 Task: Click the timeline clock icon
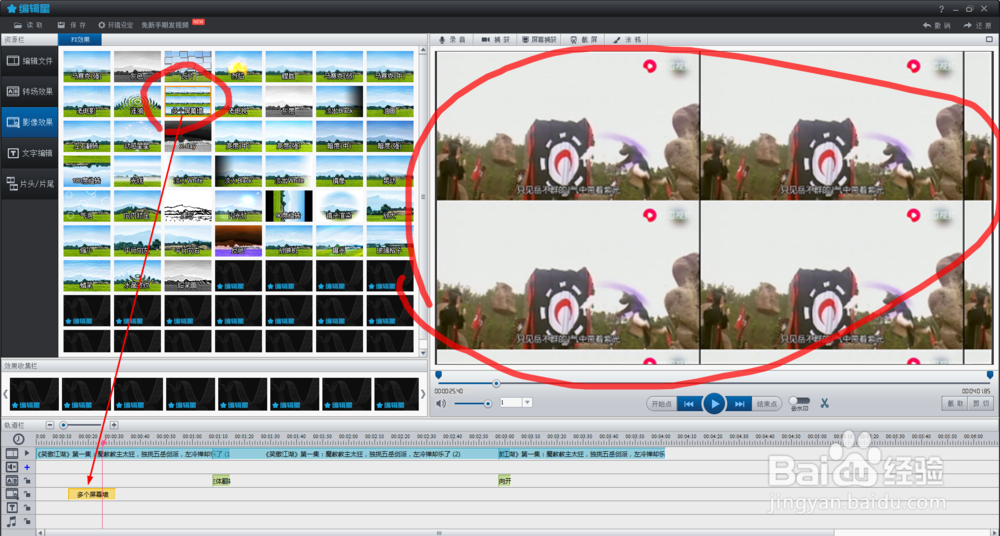click(x=18, y=439)
